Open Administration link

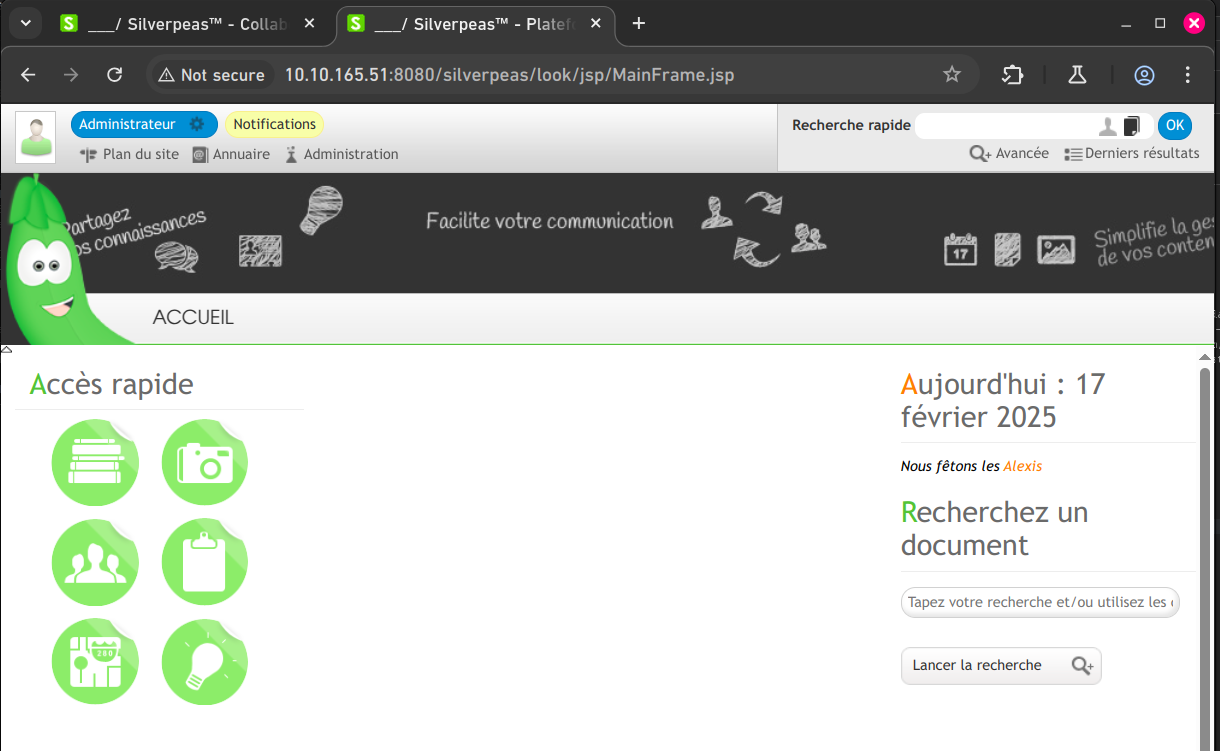point(342,154)
